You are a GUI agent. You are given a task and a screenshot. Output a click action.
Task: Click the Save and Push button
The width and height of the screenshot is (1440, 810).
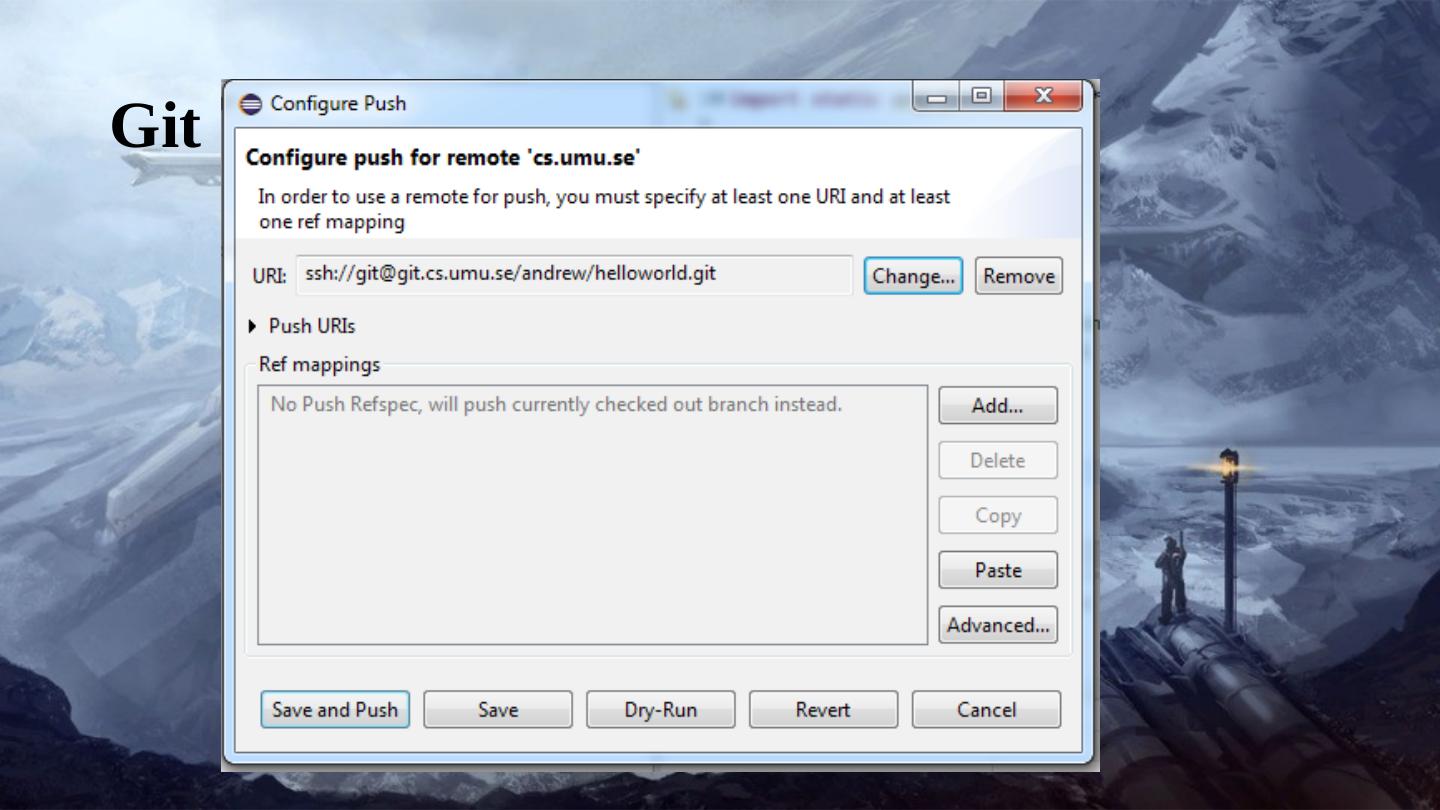click(335, 710)
